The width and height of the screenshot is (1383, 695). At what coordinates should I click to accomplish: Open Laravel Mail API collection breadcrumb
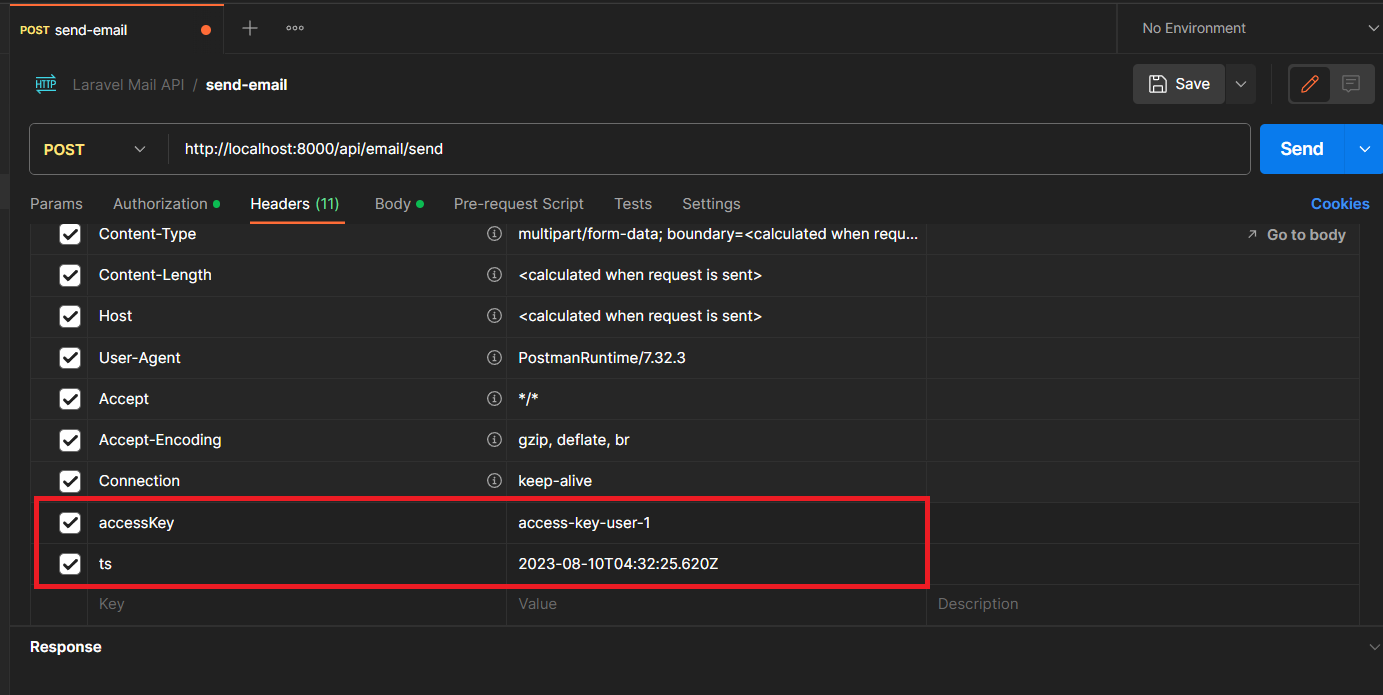point(128,85)
